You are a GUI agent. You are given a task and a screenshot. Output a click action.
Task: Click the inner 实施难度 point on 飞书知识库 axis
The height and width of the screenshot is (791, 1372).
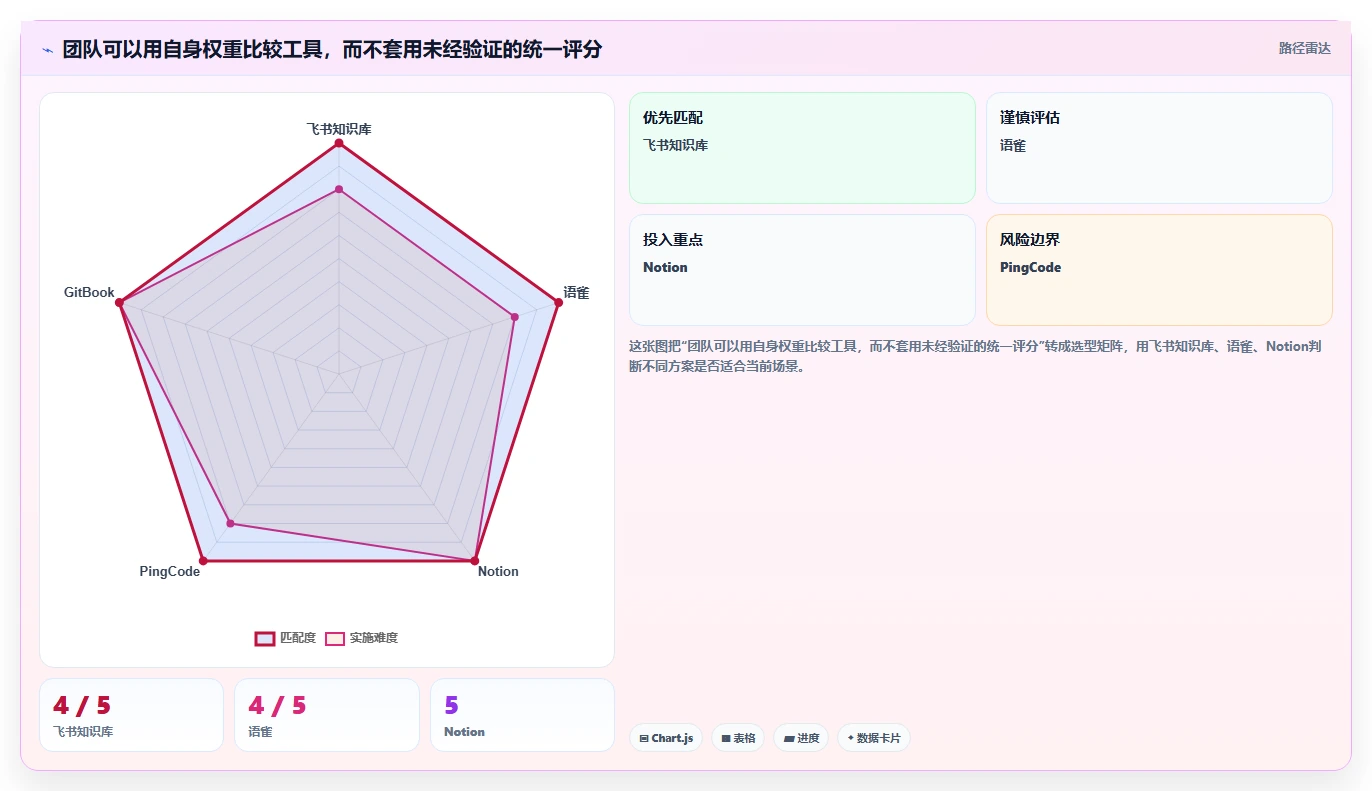click(x=339, y=189)
